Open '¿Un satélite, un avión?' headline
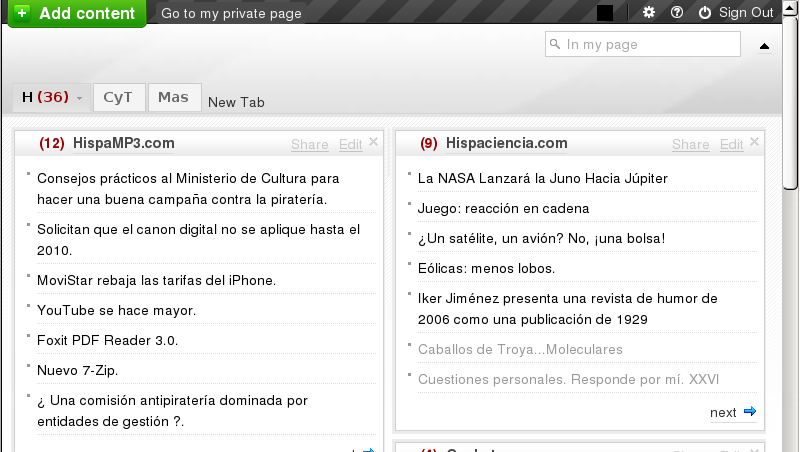The height and width of the screenshot is (452, 800). pos(541,239)
